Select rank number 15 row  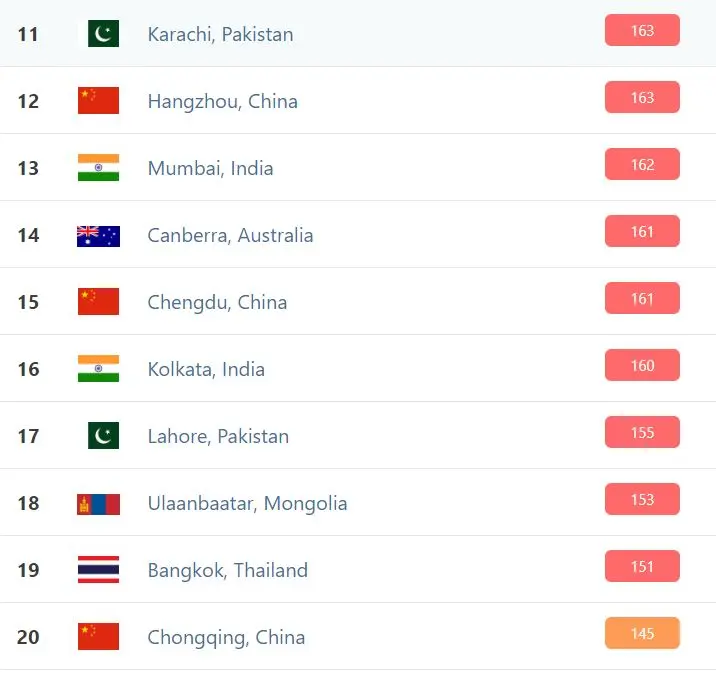(358, 301)
